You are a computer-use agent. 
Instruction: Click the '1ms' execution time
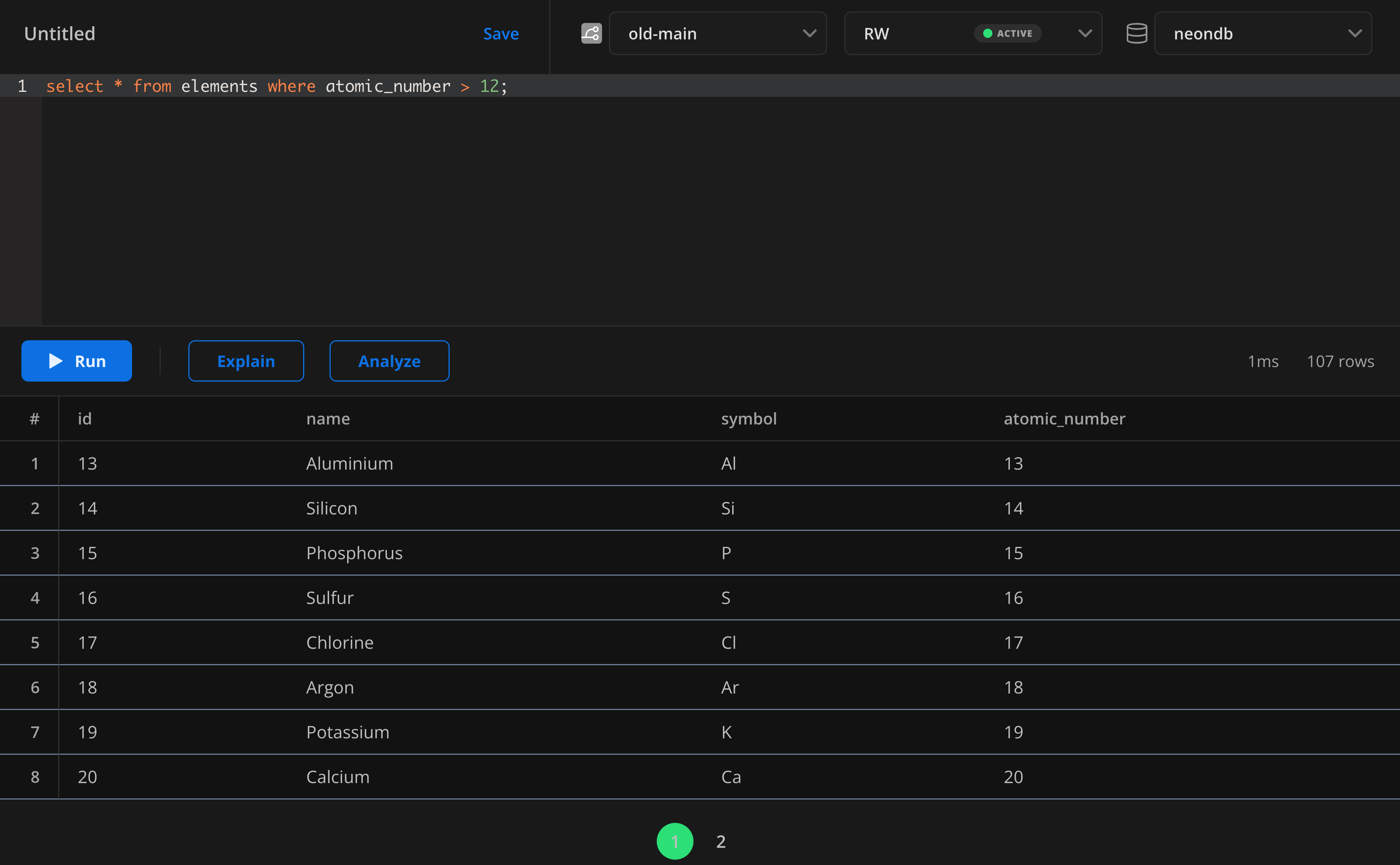click(1263, 362)
